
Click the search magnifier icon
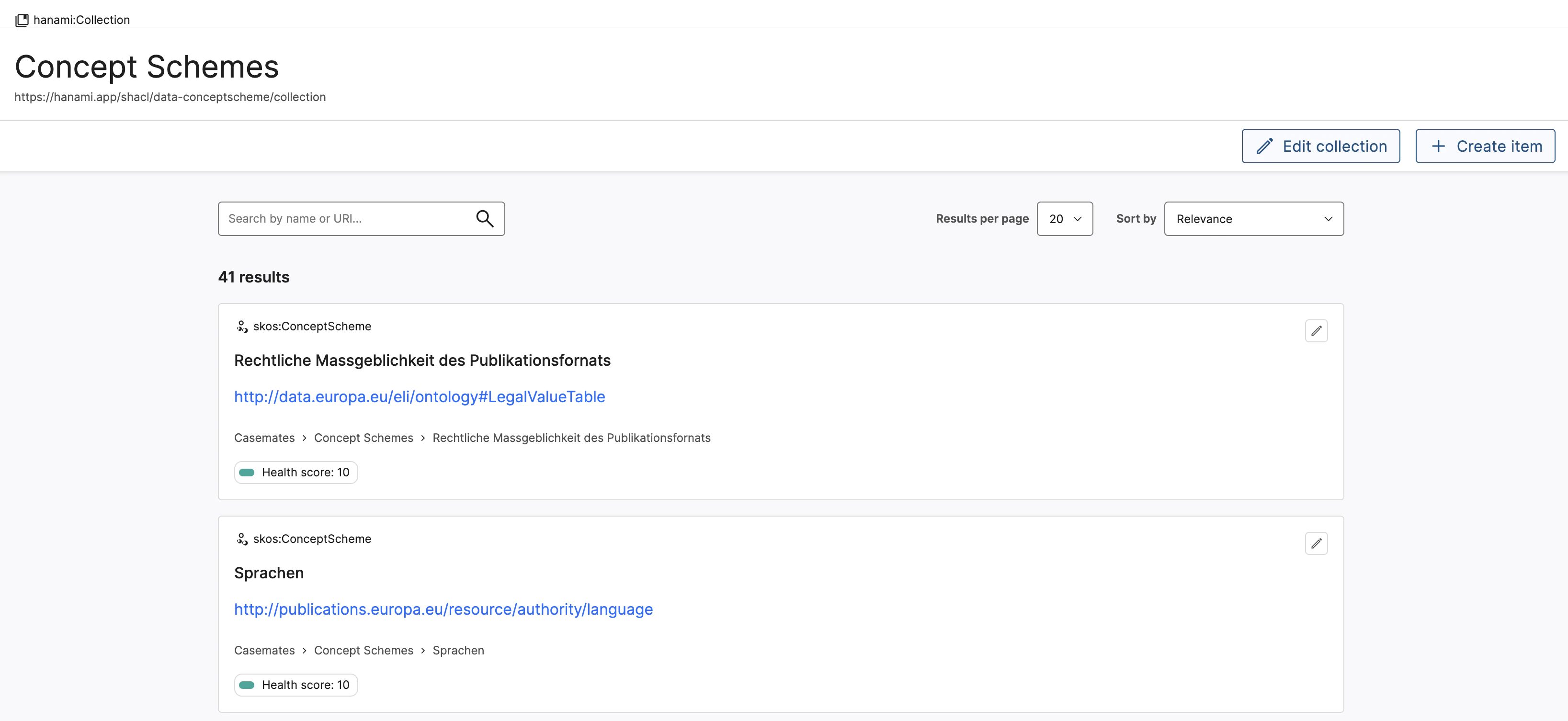485,218
